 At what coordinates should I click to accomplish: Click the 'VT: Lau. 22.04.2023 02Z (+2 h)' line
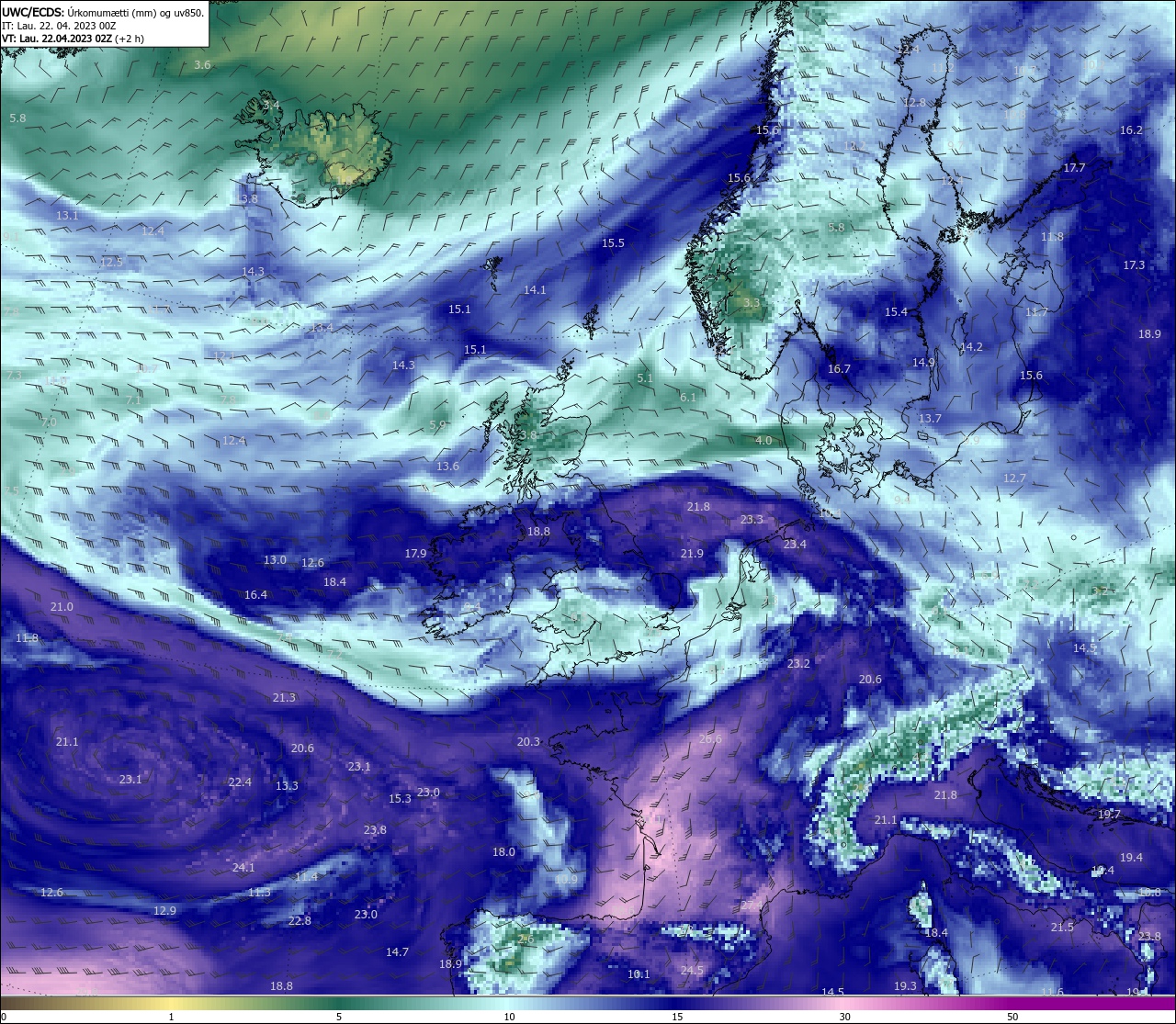tap(73, 39)
